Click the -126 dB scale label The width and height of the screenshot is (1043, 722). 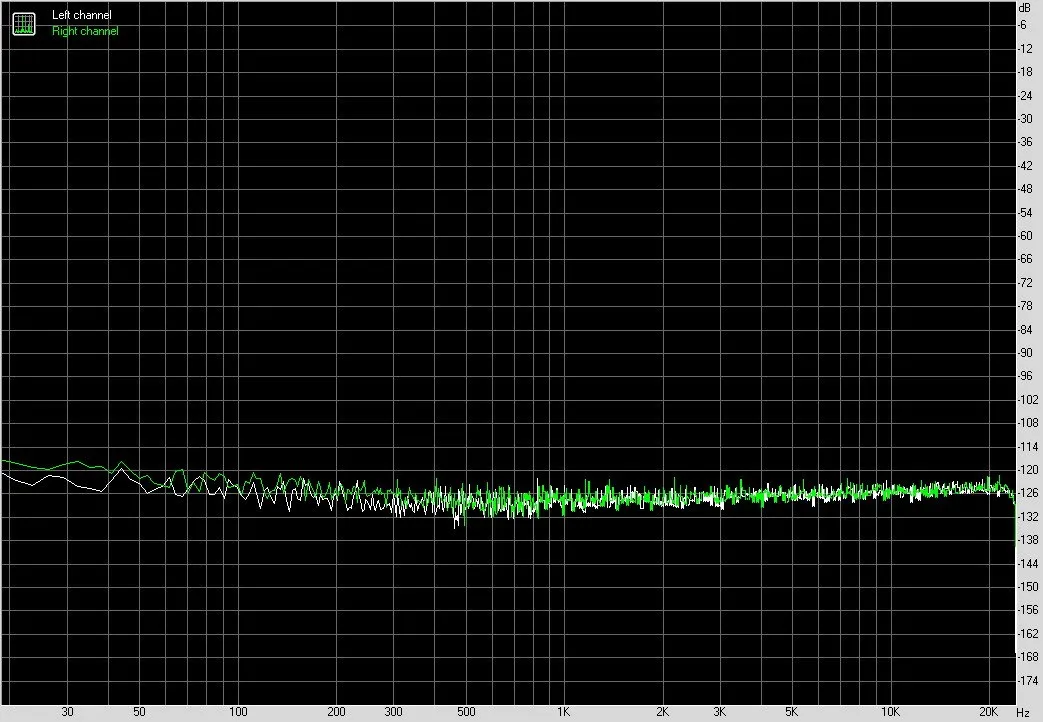tap(1028, 493)
